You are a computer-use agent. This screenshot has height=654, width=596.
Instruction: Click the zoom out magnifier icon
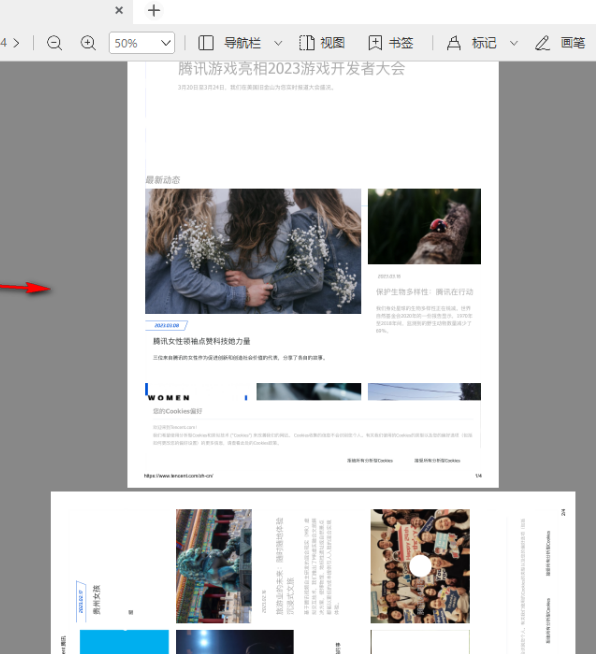[x=54, y=43]
